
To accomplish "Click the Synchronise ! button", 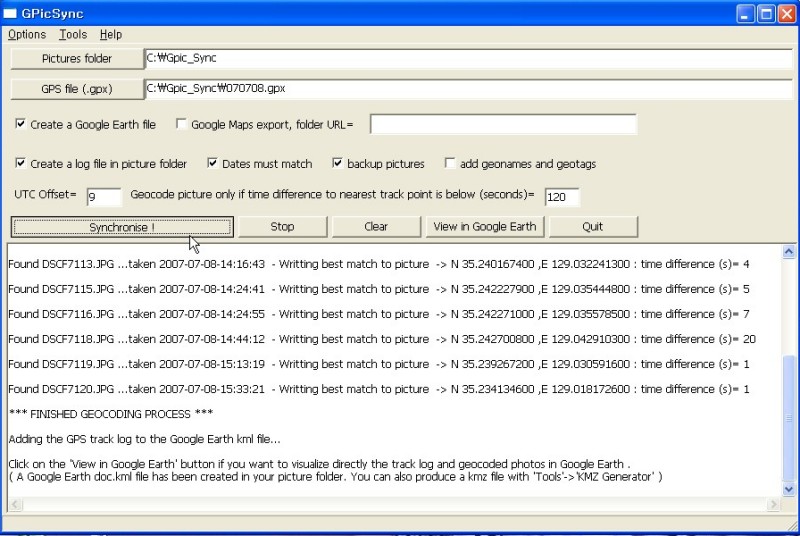I will click(x=122, y=227).
